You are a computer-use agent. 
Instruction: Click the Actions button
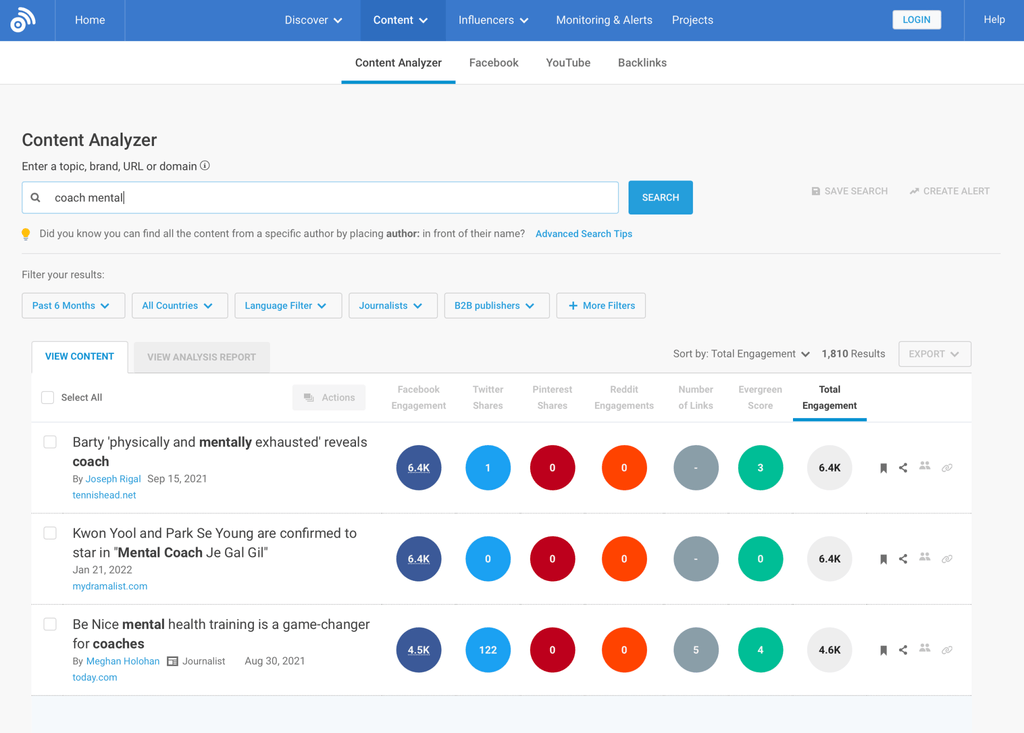pyautogui.click(x=329, y=397)
